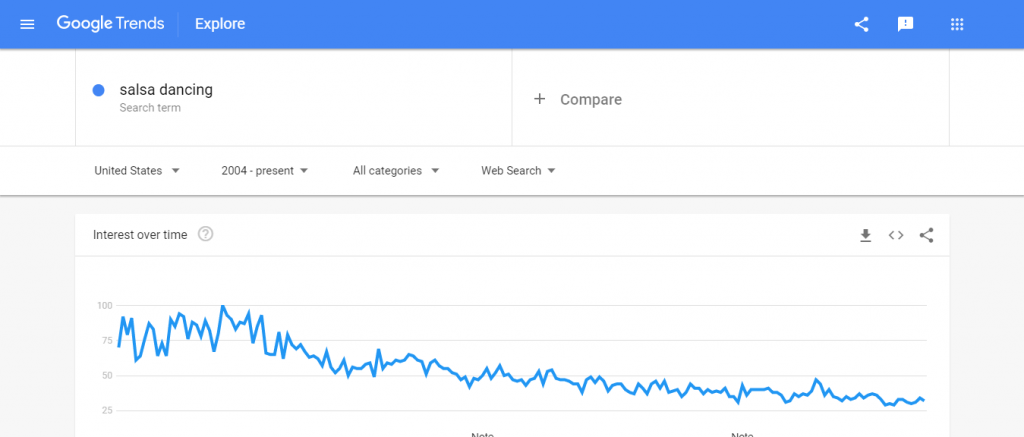Click the blue salsa dancing color dot
The width and height of the screenshot is (1024, 437).
99,90
